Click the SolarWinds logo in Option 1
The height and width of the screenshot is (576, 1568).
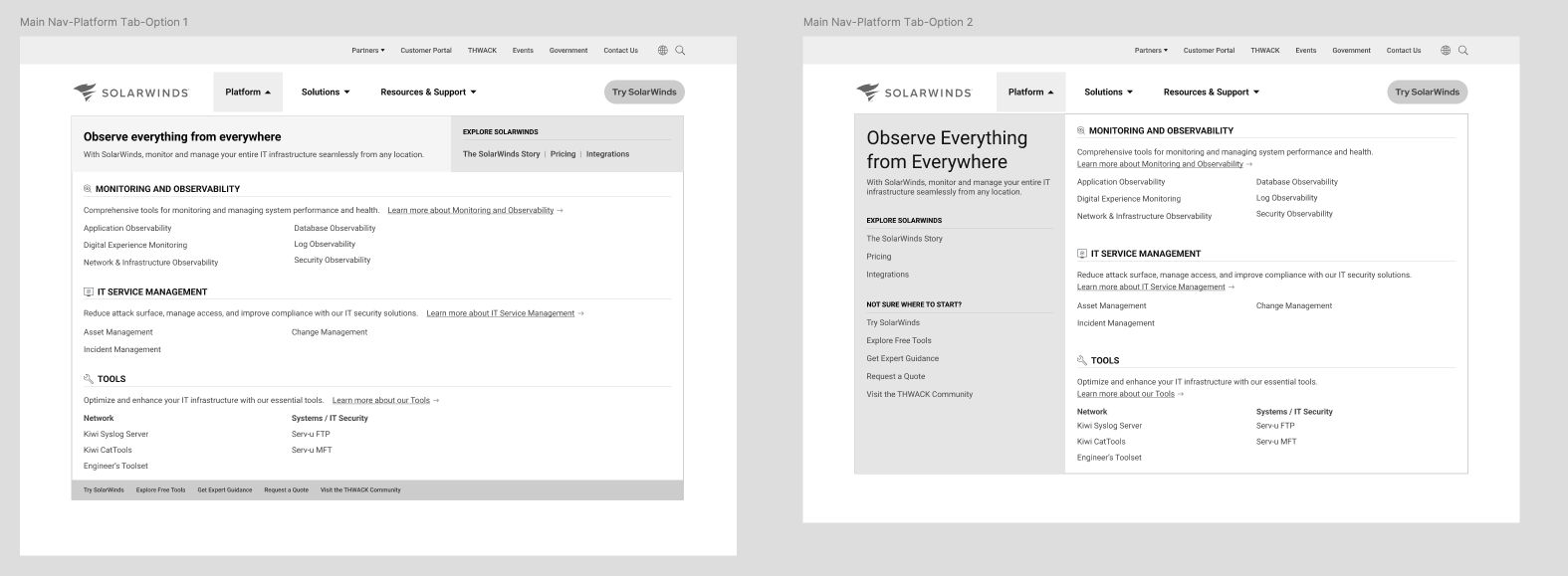tap(130, 93)
